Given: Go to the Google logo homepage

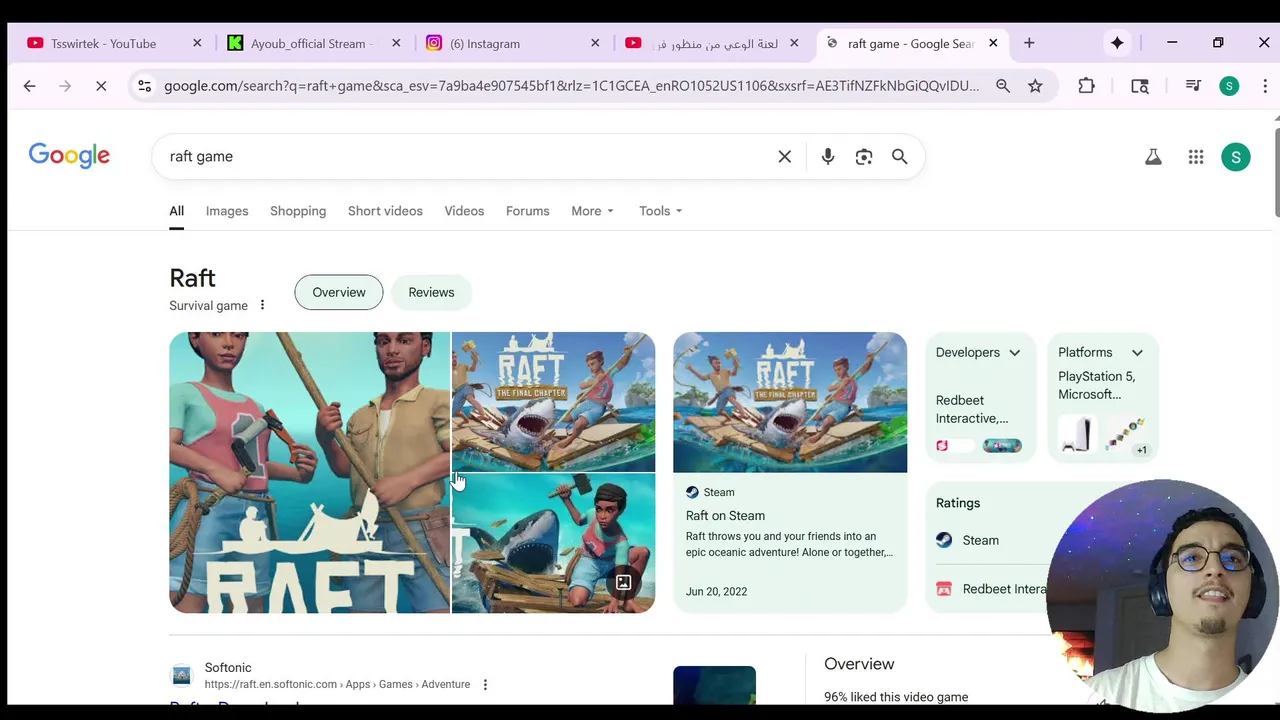Looking at the screenshot, I should pyautogui.click(x=69, y=156).
